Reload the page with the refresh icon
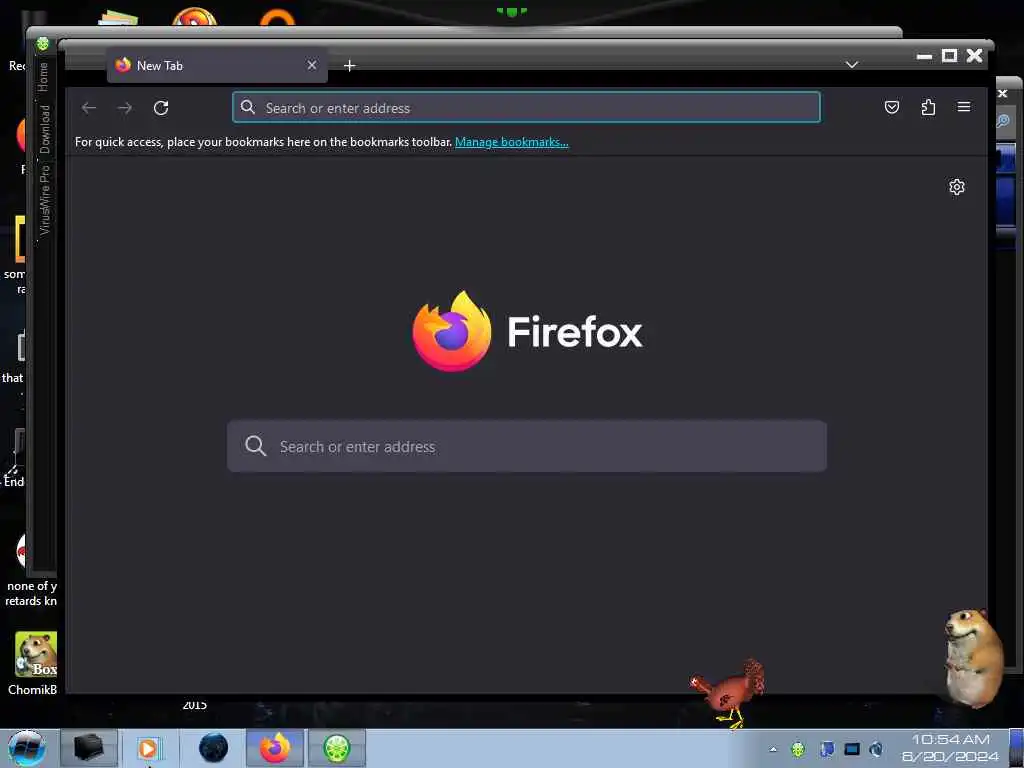The height and width of the screenshot is (768, 1024). (x=161, y=108)
